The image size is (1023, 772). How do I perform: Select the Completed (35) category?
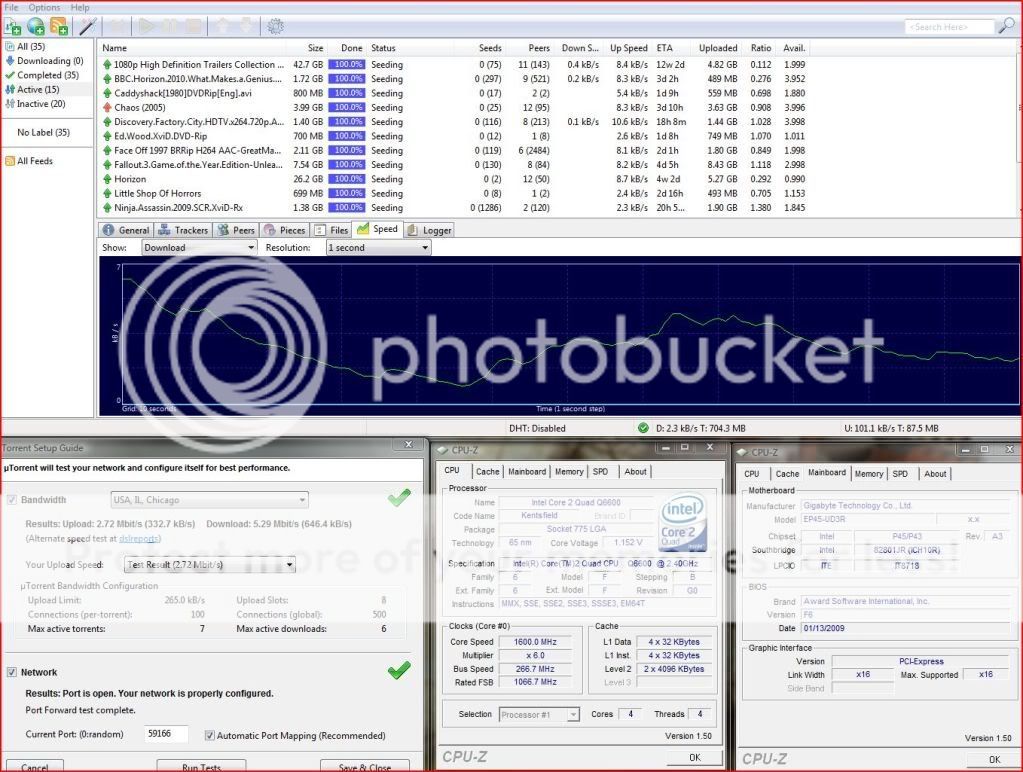pyautogui.click(x=42, y=75)
